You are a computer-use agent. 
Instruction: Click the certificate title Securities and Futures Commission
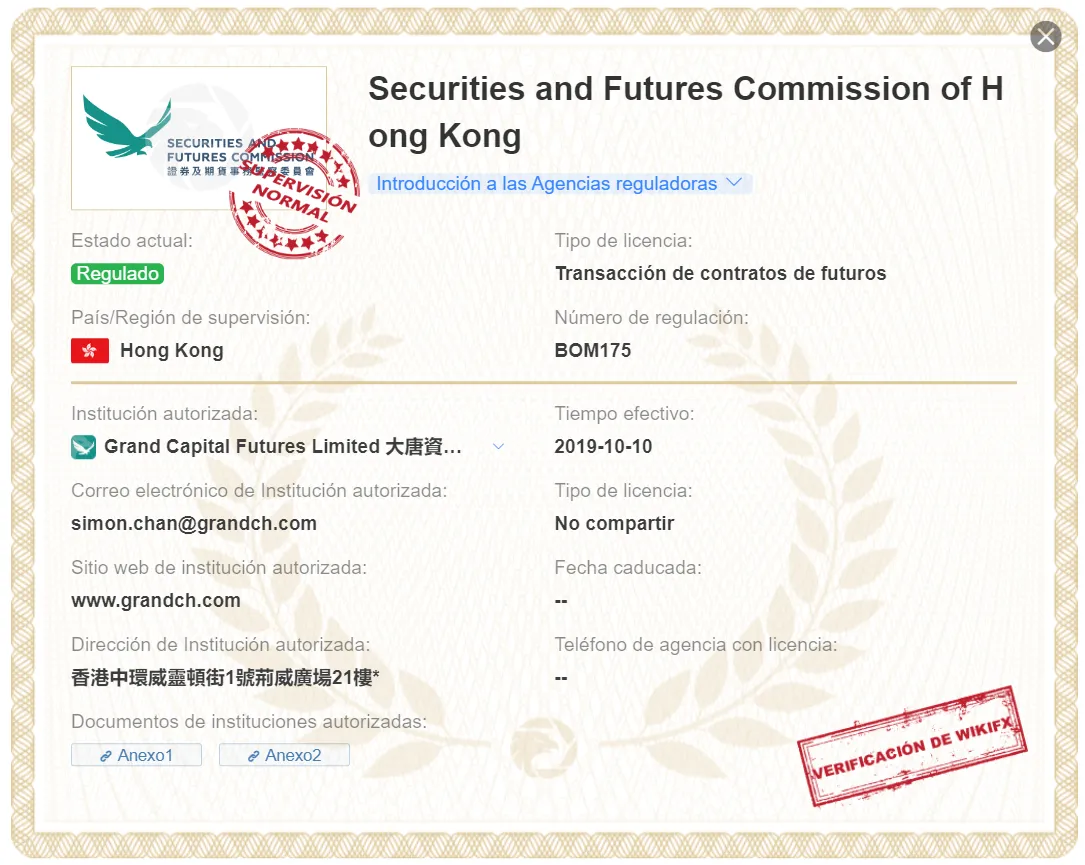(686, 112)
